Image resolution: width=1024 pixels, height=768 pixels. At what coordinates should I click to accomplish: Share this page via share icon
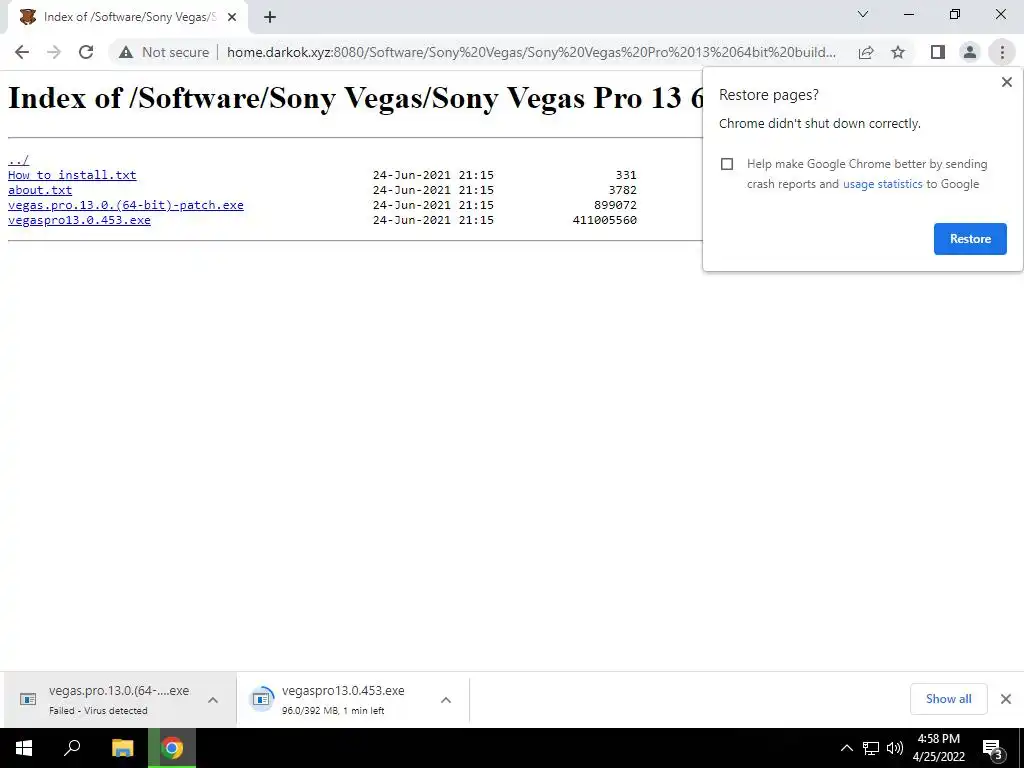866,52
